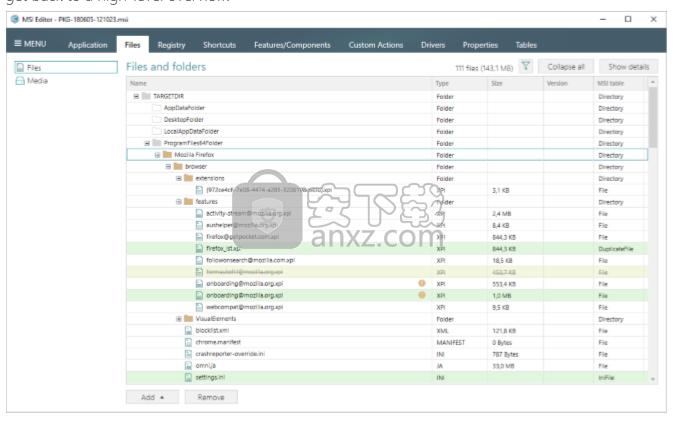Click file icon of followonsearch@mozilla.com.xpi
The width and height of the screenshot is (681, 421).
[x=199, y=260]
